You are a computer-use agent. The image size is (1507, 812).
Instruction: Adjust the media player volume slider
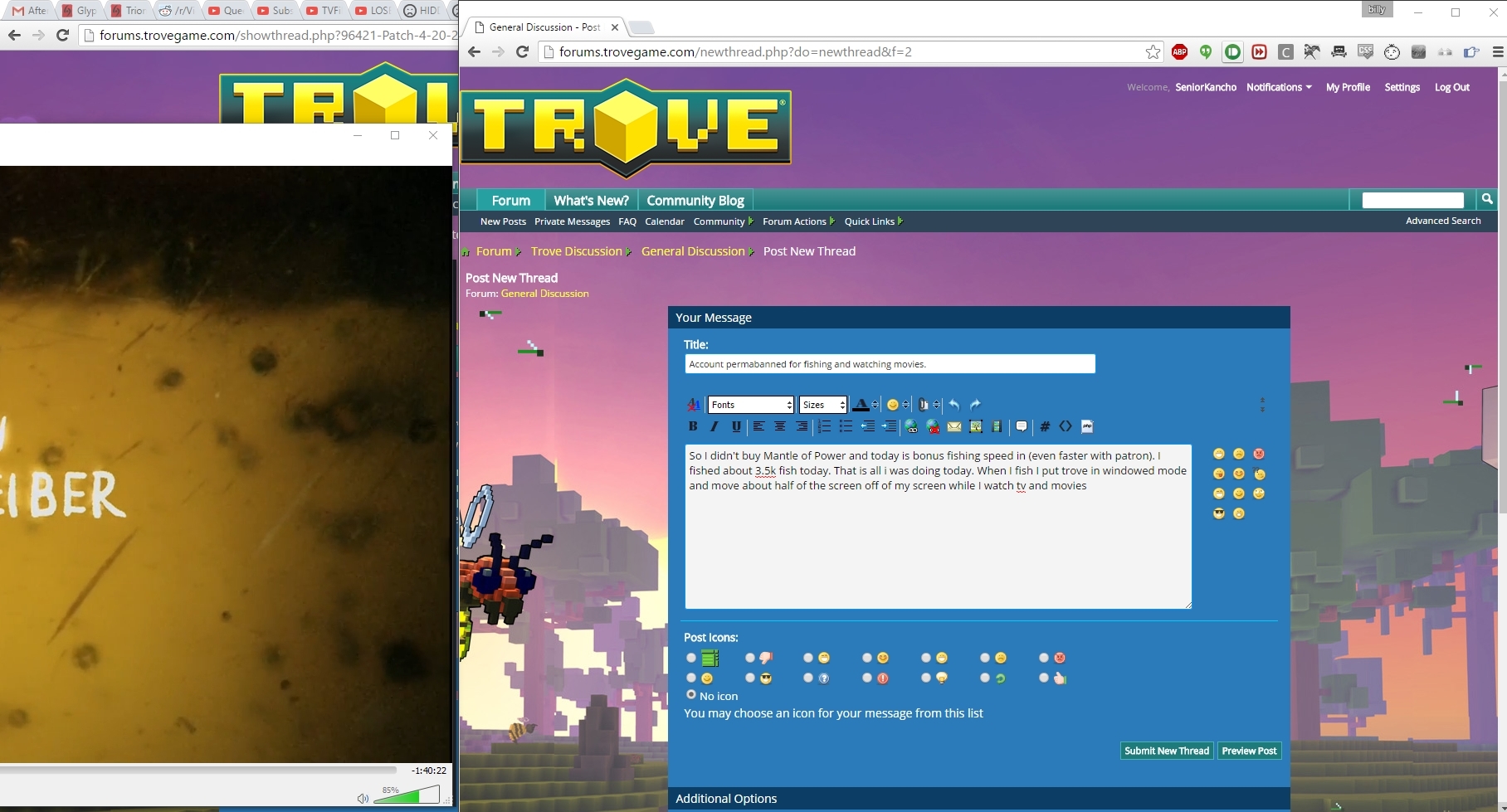[407, 795]
